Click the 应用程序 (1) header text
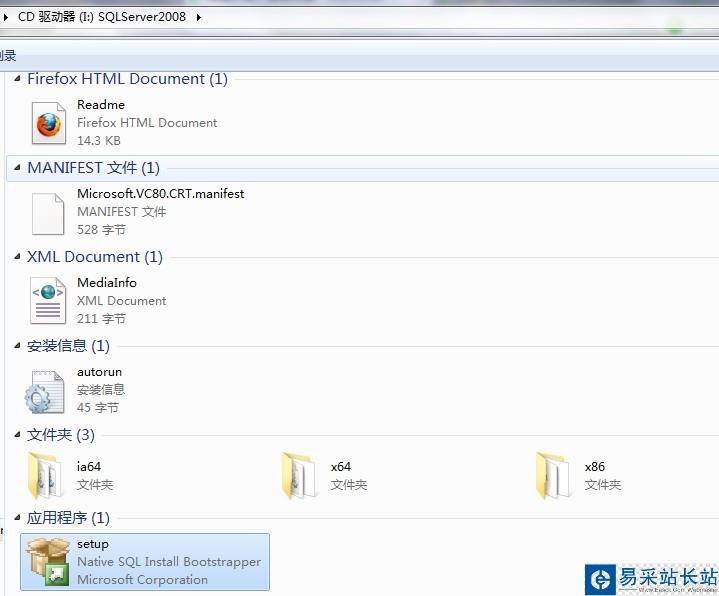The height and width of the screenshot is (596, 719). [x=68, y=518]
